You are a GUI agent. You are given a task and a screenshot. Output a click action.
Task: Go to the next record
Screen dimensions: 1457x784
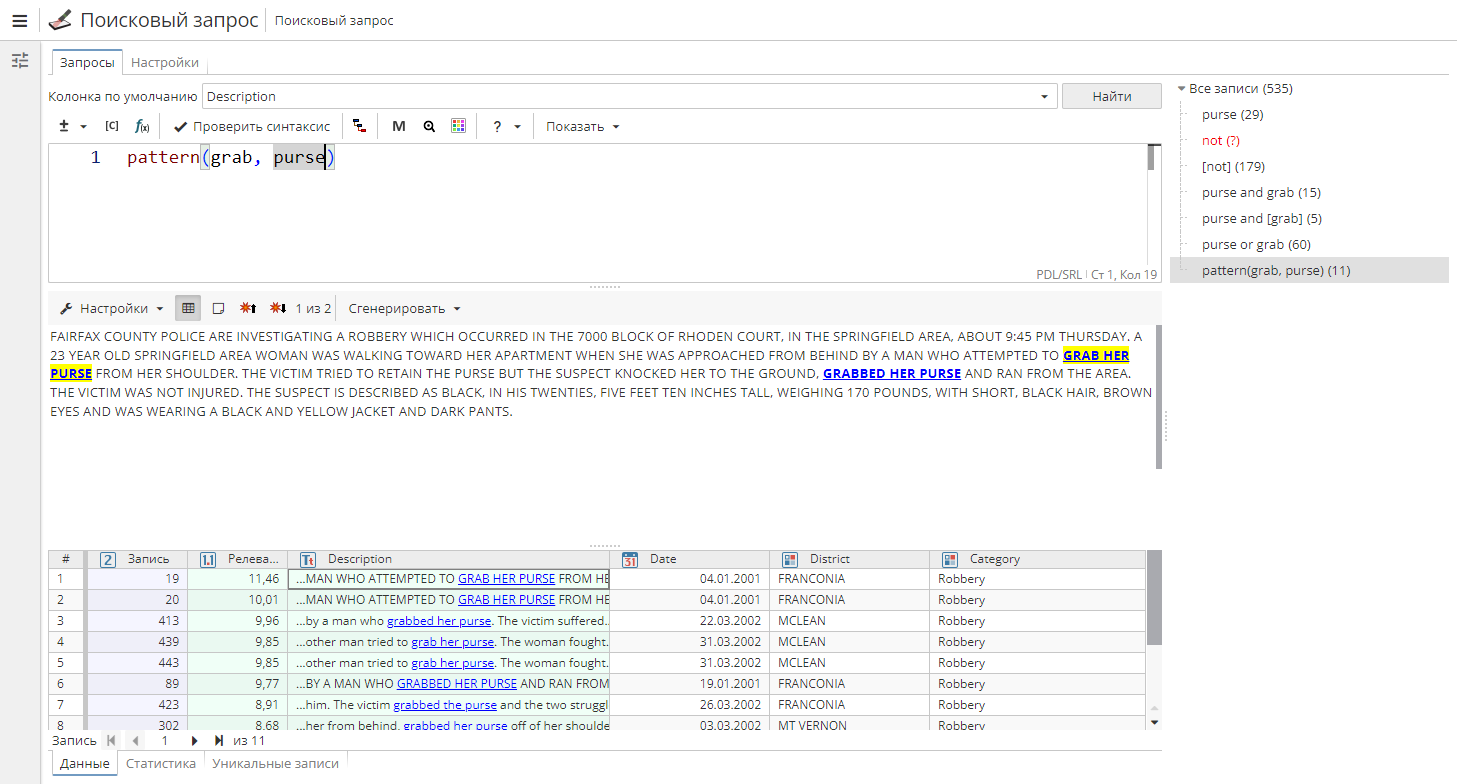tap(194, 741)
